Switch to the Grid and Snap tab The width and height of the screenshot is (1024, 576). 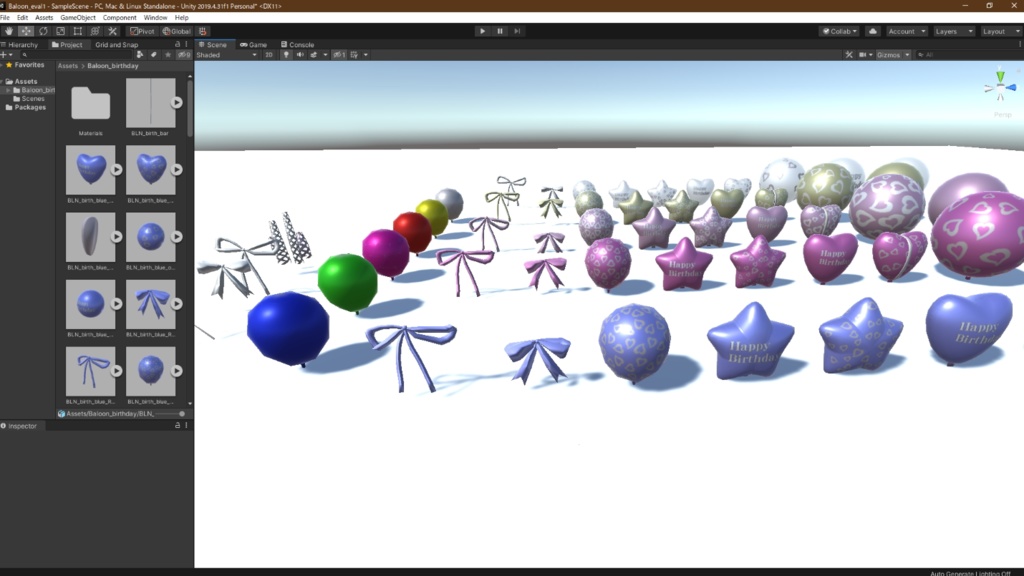(116, 44)
